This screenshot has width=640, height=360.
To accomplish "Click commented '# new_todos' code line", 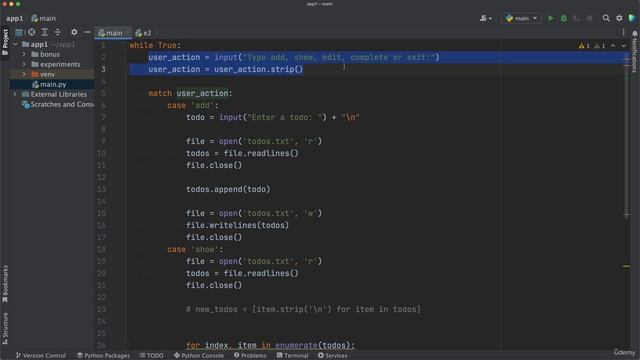I will (x=303, y=309).
